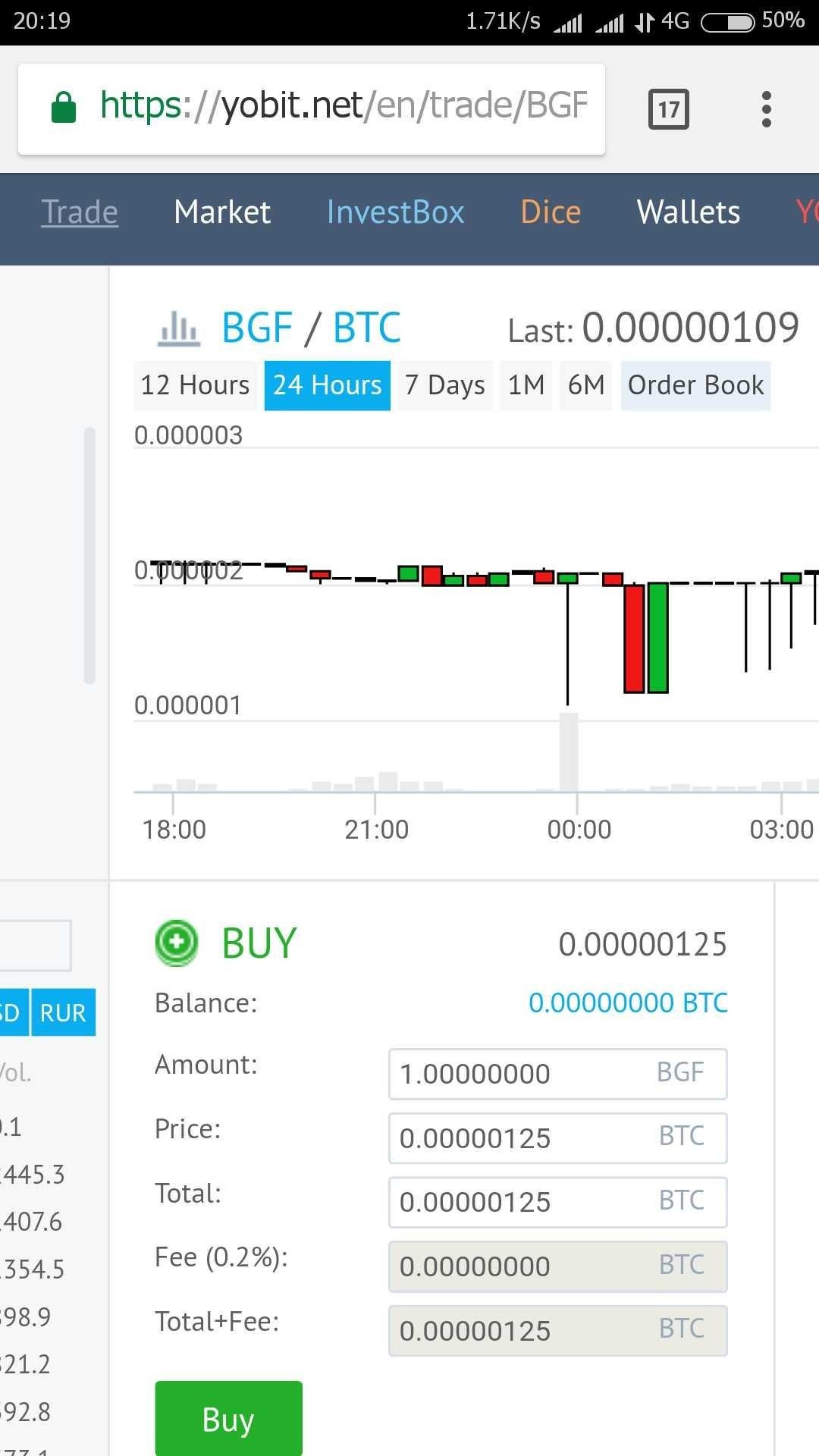
Task: Click the 20:19 clock in status bar
Action: coord(42,21)
